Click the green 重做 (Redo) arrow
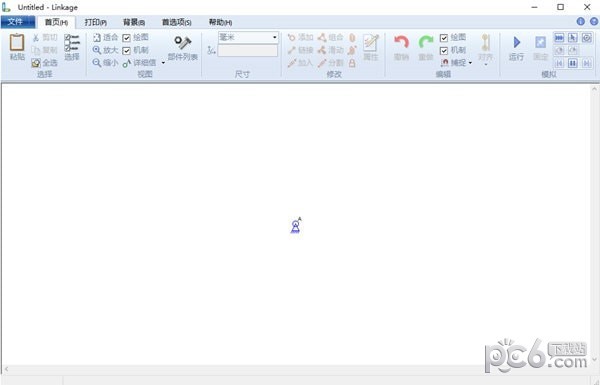The height and width of the screenshot is (385, 600). [426, 42]
